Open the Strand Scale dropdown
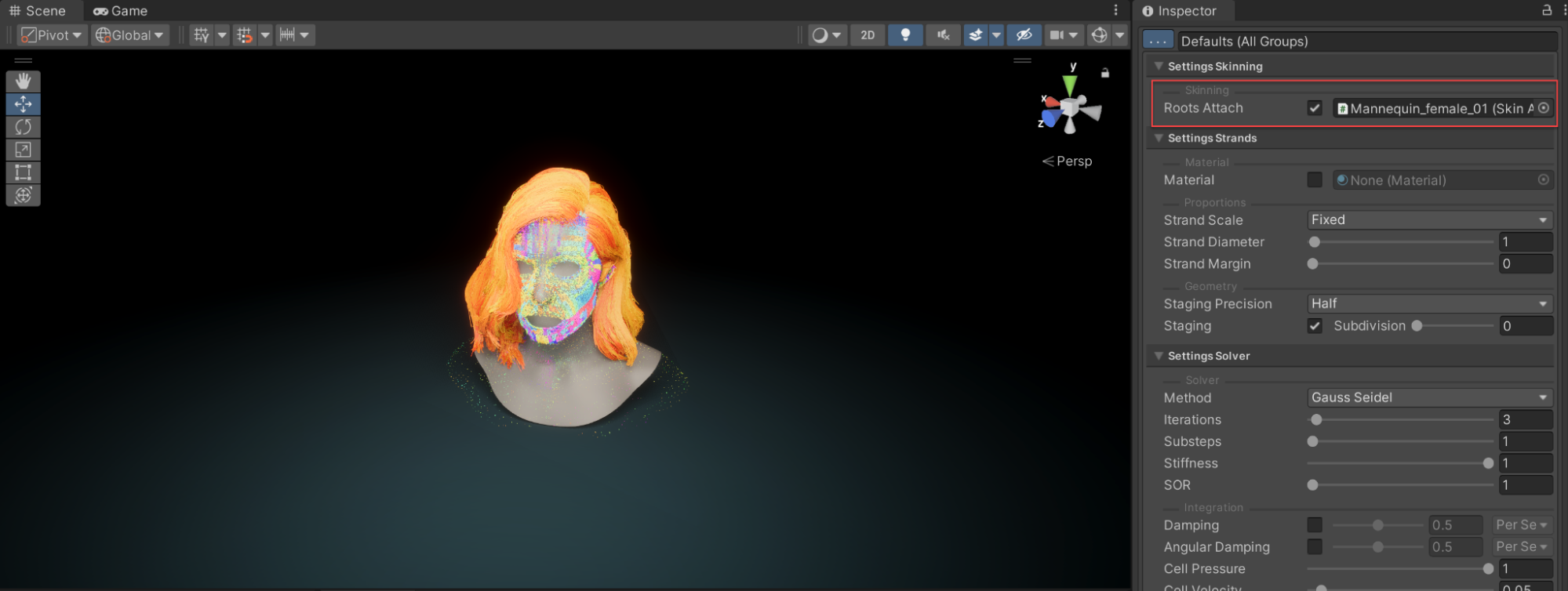Screen dimensions: 1568x591 click(x=1429, y=220)
